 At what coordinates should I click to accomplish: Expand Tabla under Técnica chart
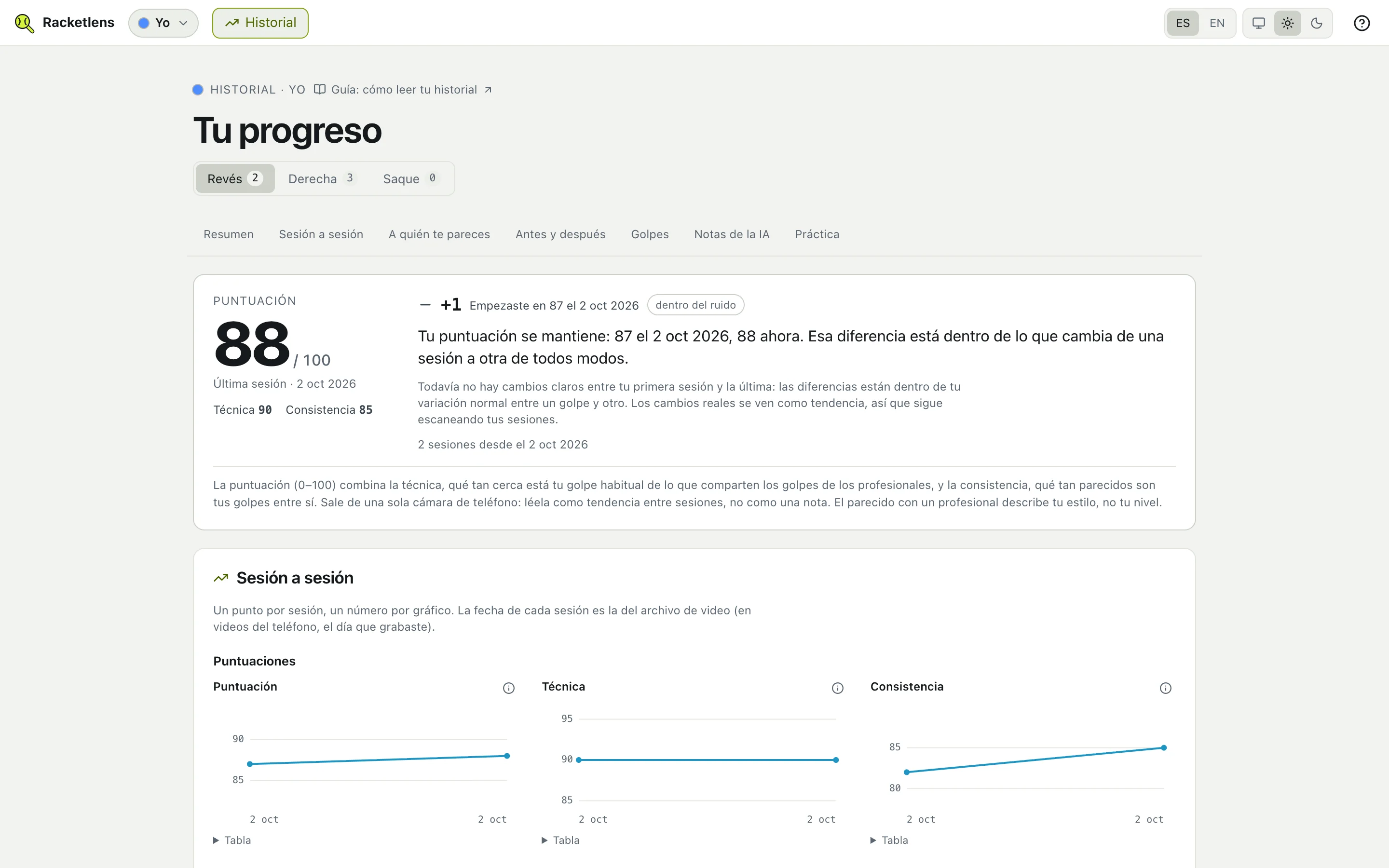click(560, 840)
